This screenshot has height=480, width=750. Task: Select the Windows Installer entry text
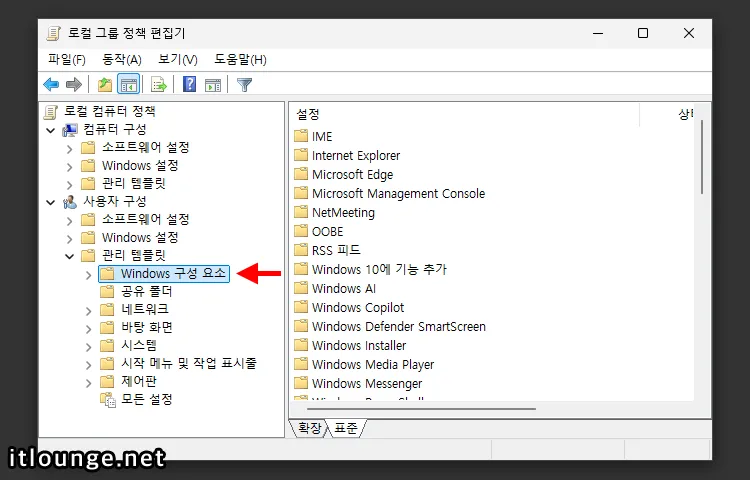point(359,345)
